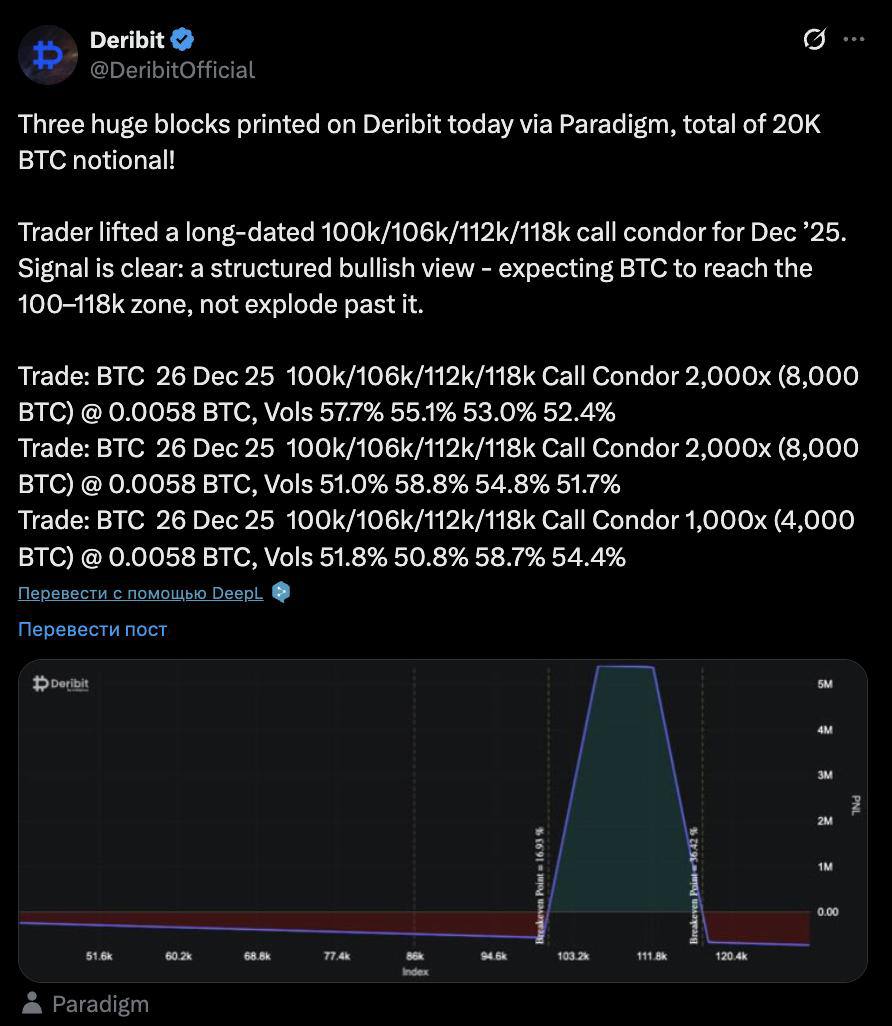Click the Deribit profile avatar
The width and height of the screenshot is (892, 1026).
[48, 55]
